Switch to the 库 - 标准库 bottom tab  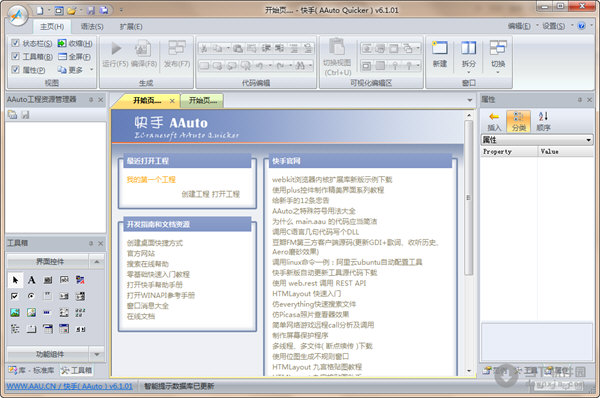tap(32, 370)
